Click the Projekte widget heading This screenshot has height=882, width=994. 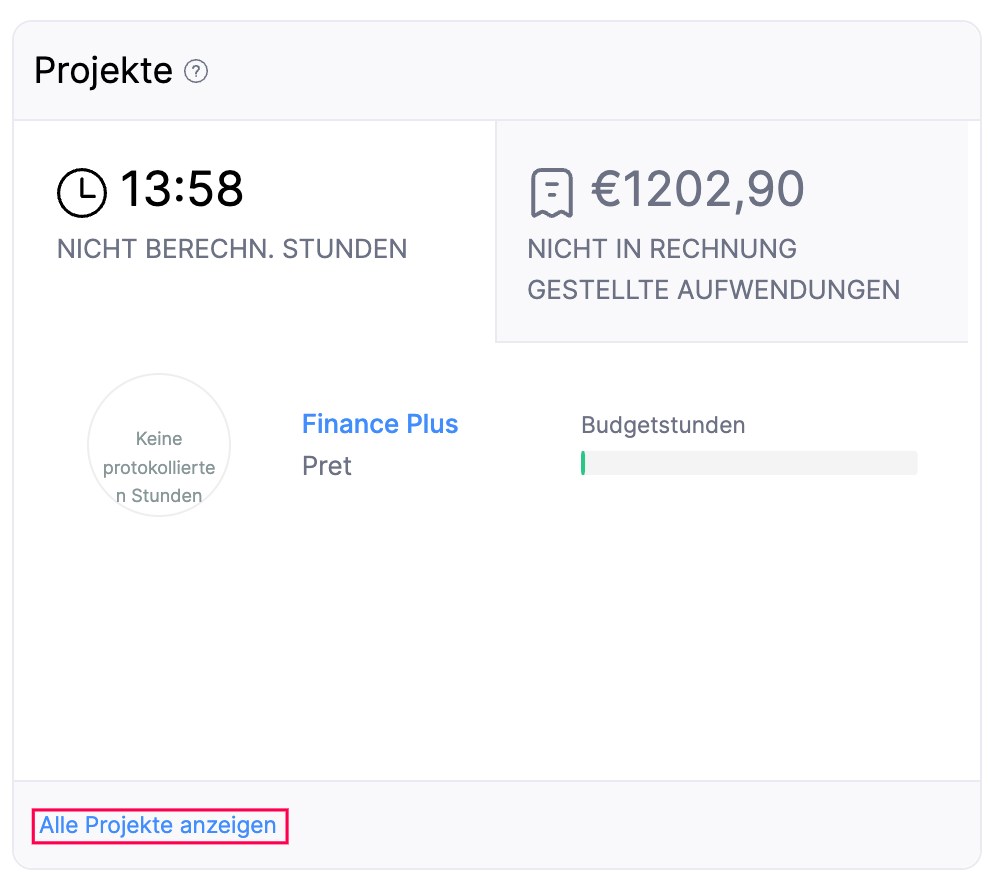pos(103,71)
